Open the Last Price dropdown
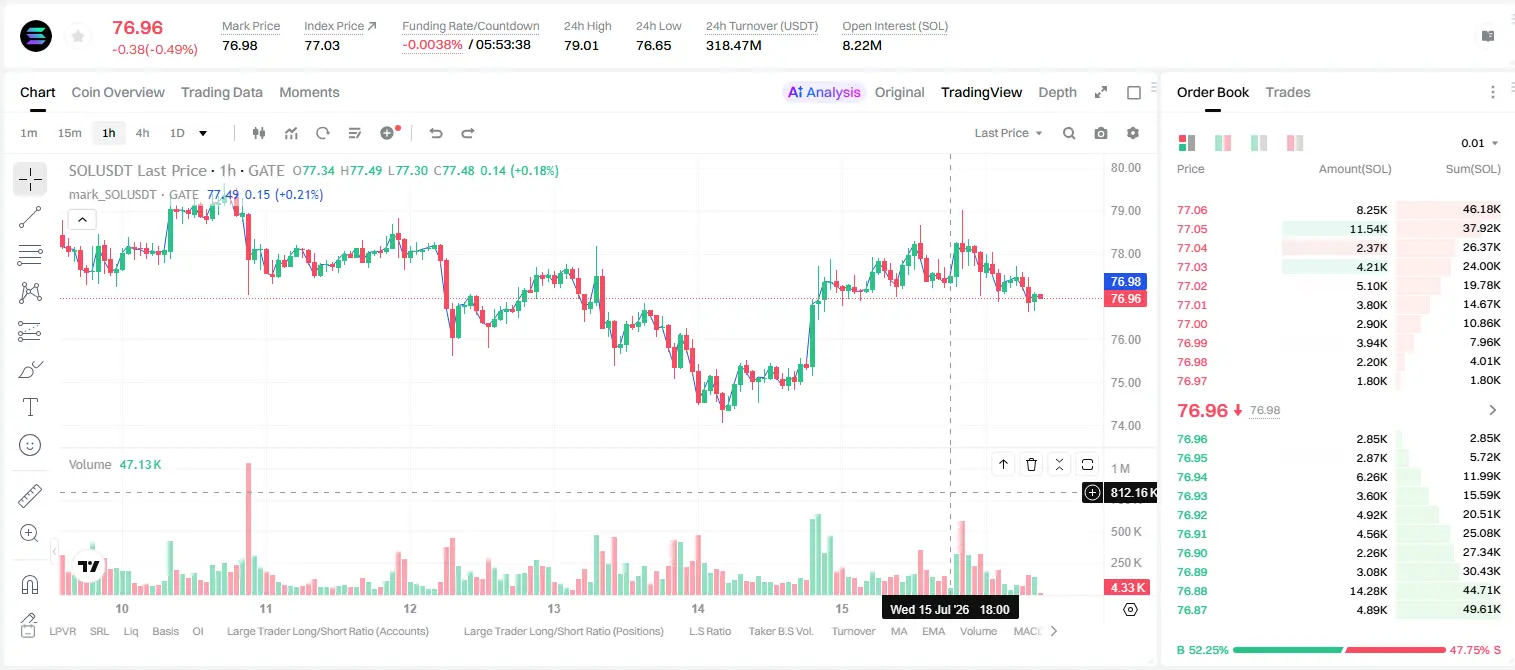 1008,133
